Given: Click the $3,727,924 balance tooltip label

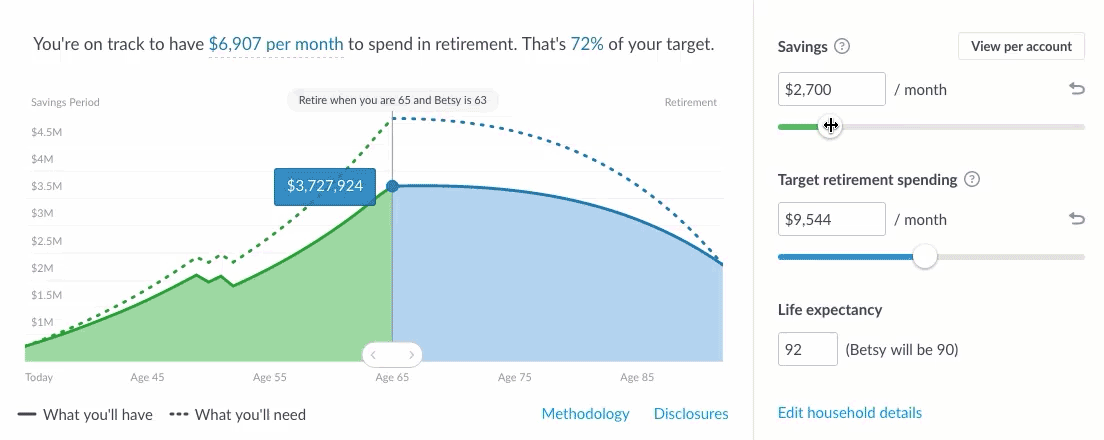Looking at the screenshot, I should [x=324, y=186].
